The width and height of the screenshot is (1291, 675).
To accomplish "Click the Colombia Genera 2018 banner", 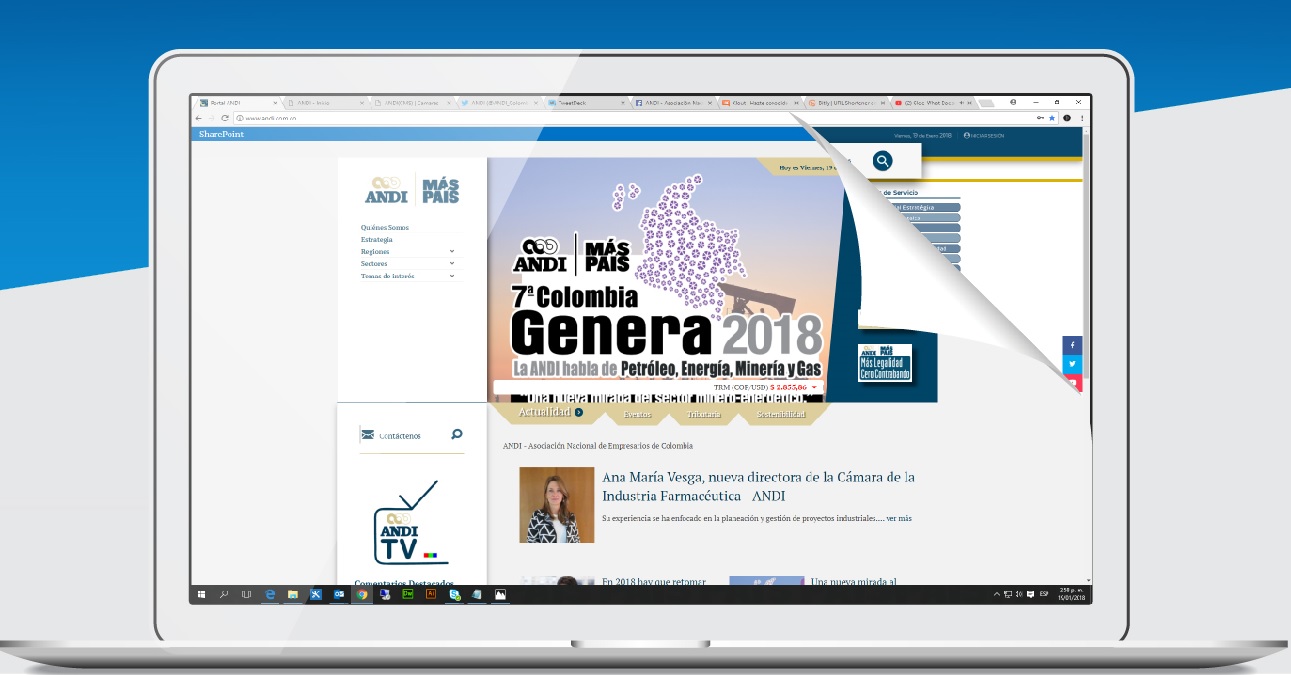I will (x=664, y=280).
